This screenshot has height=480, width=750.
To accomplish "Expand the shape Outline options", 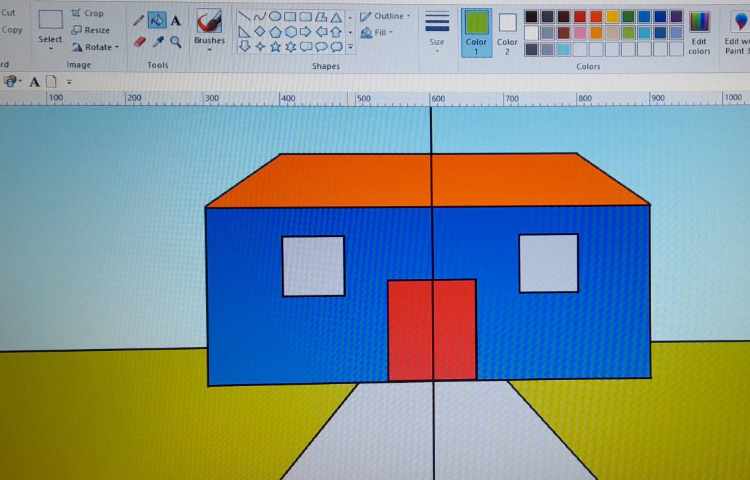I will [x=385, y=16].
